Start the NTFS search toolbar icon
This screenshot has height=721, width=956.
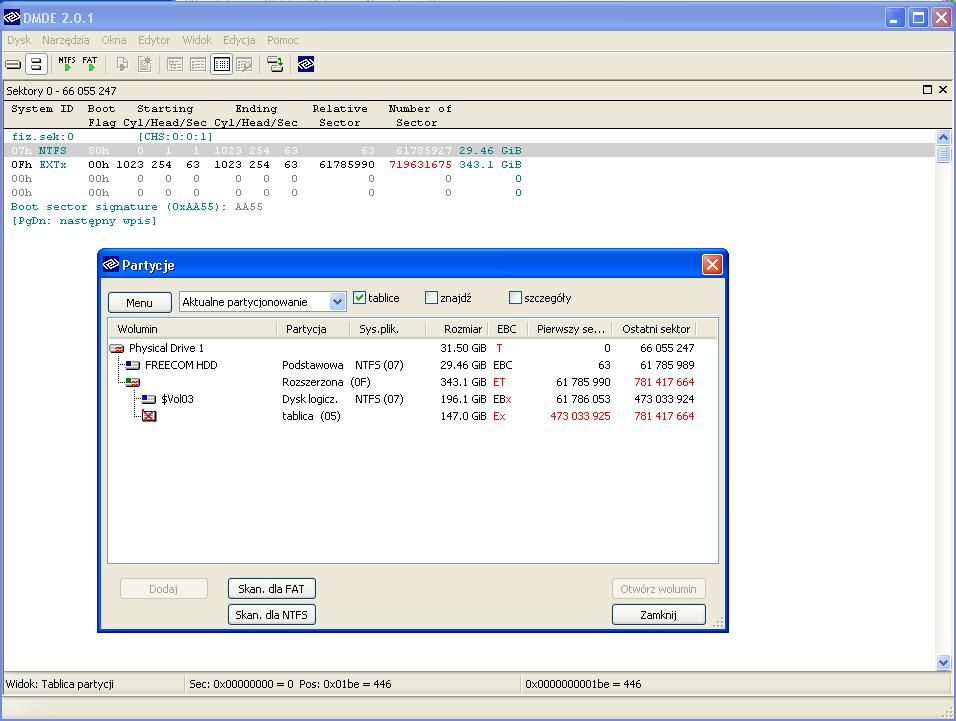pos(67,64)
